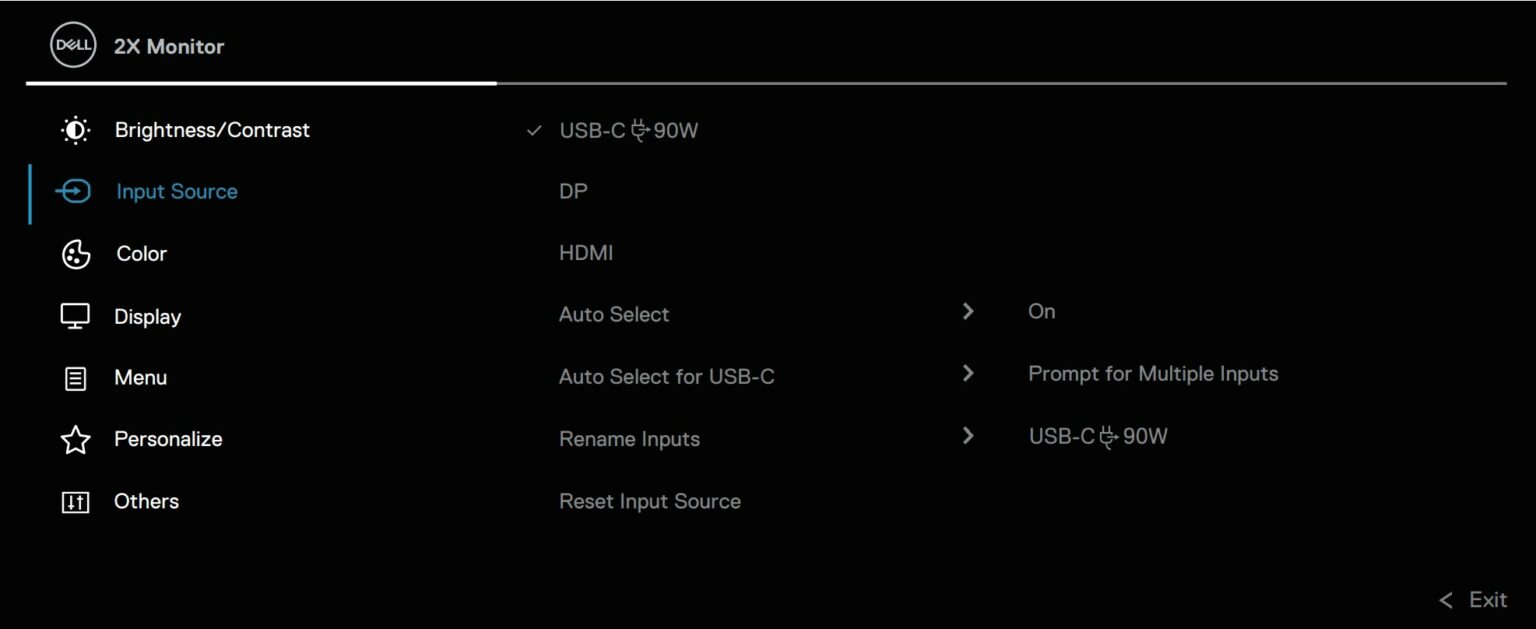Click the Personalize star icon
This screenshot has height=629, width=1536.
pyautogui.click(x=74, y=438)
